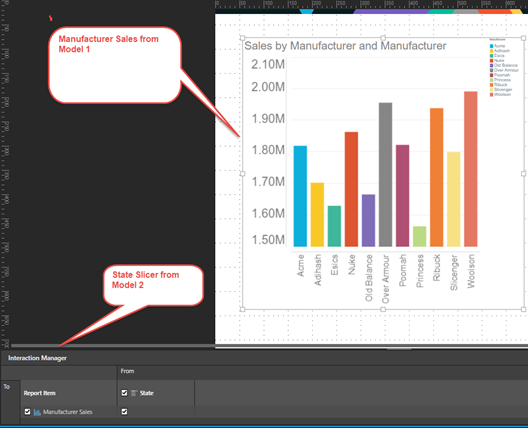This screenshot has height=428, width=528.
Task: Select the salmon Woolson bar
Action: tap(471, 169)
